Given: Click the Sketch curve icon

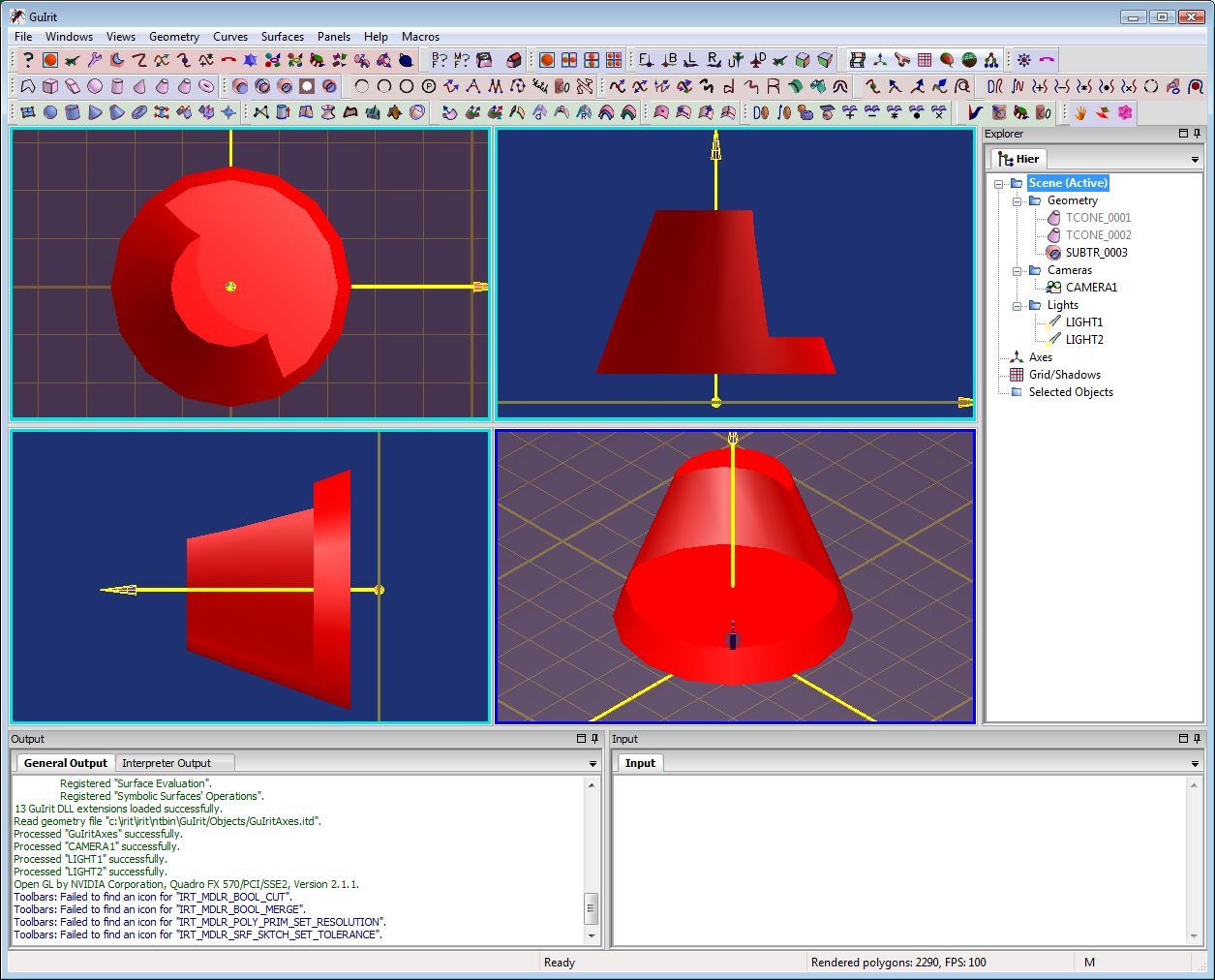Looking at the screenshot, I should 539,86.
